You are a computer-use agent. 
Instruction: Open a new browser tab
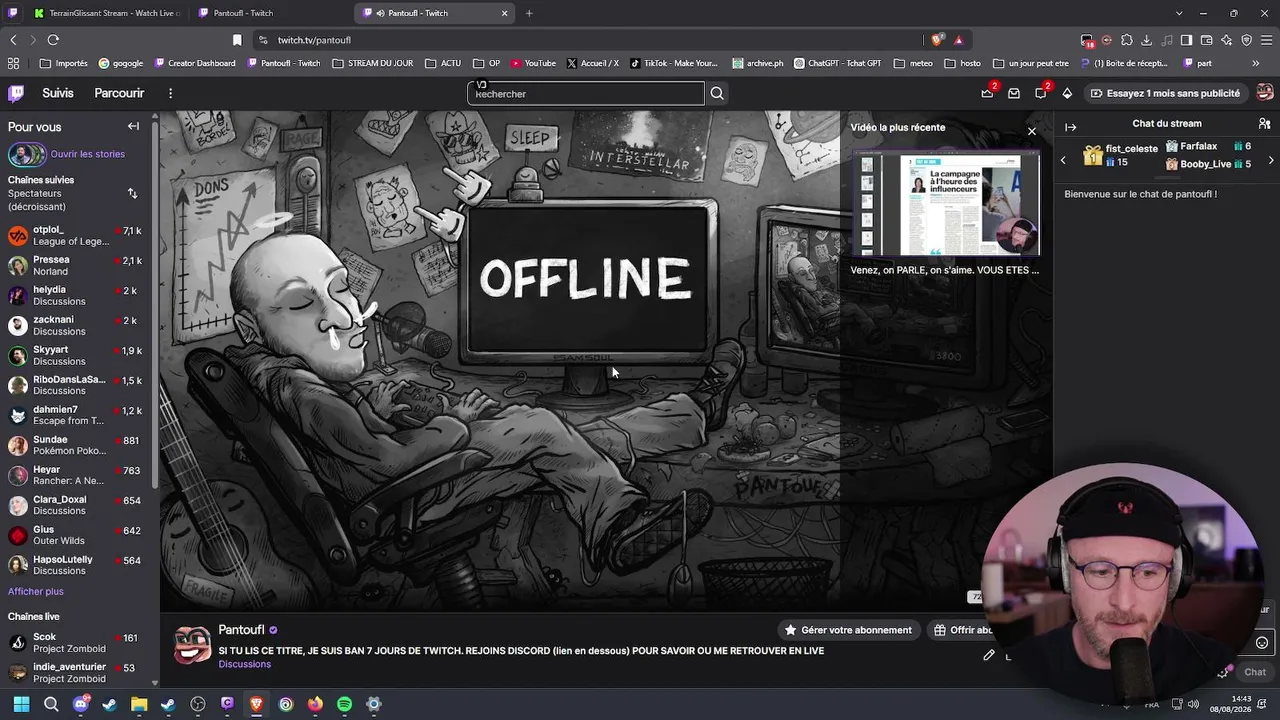pyautogui.click(x=529, y=13)
